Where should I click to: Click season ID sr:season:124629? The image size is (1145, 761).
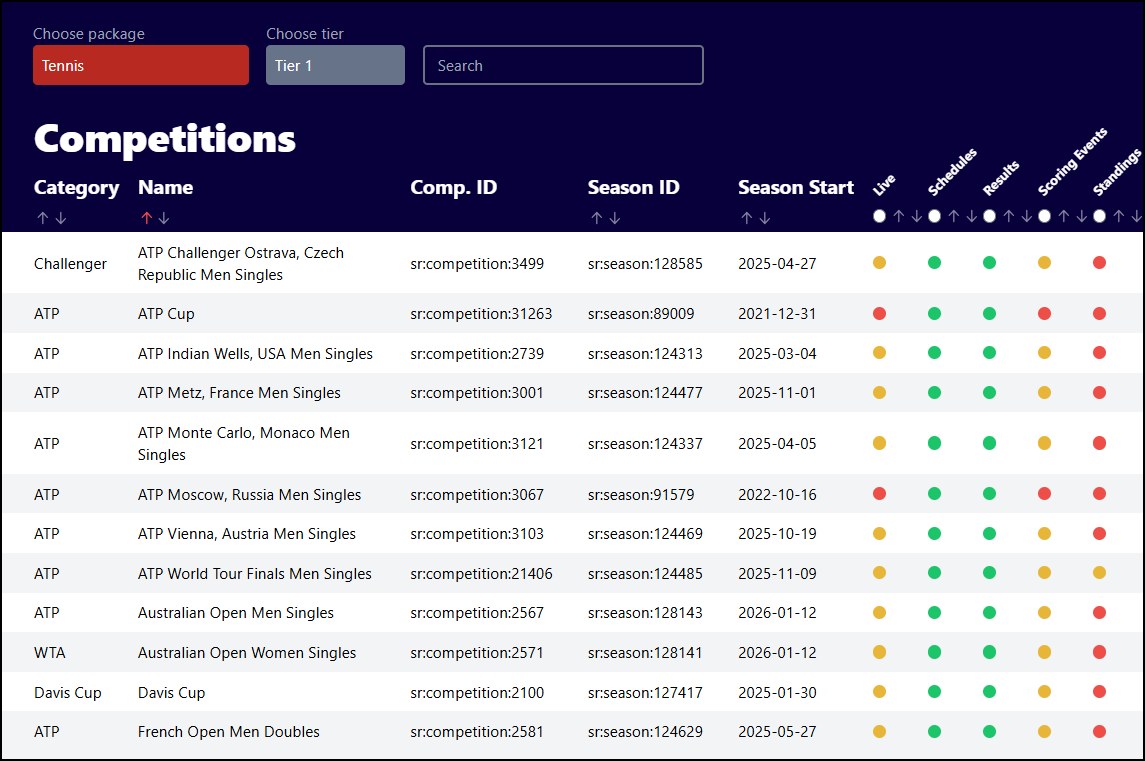coord(646,732)
